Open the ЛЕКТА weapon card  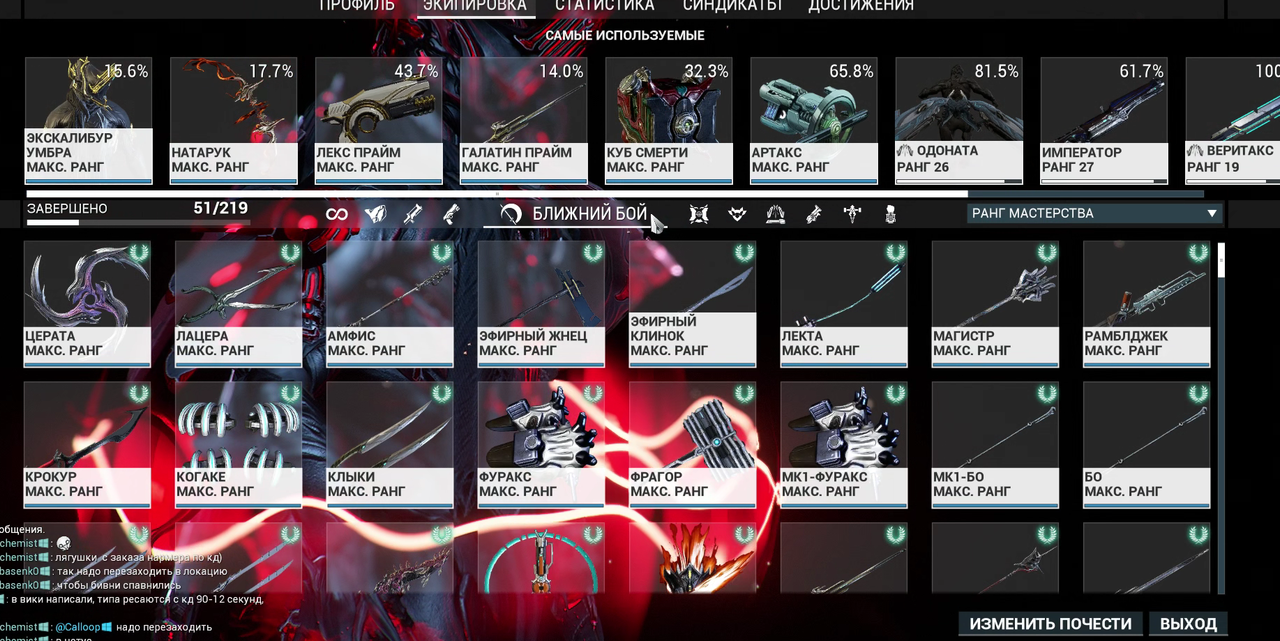pyautogui.click(x=844, y=304)
